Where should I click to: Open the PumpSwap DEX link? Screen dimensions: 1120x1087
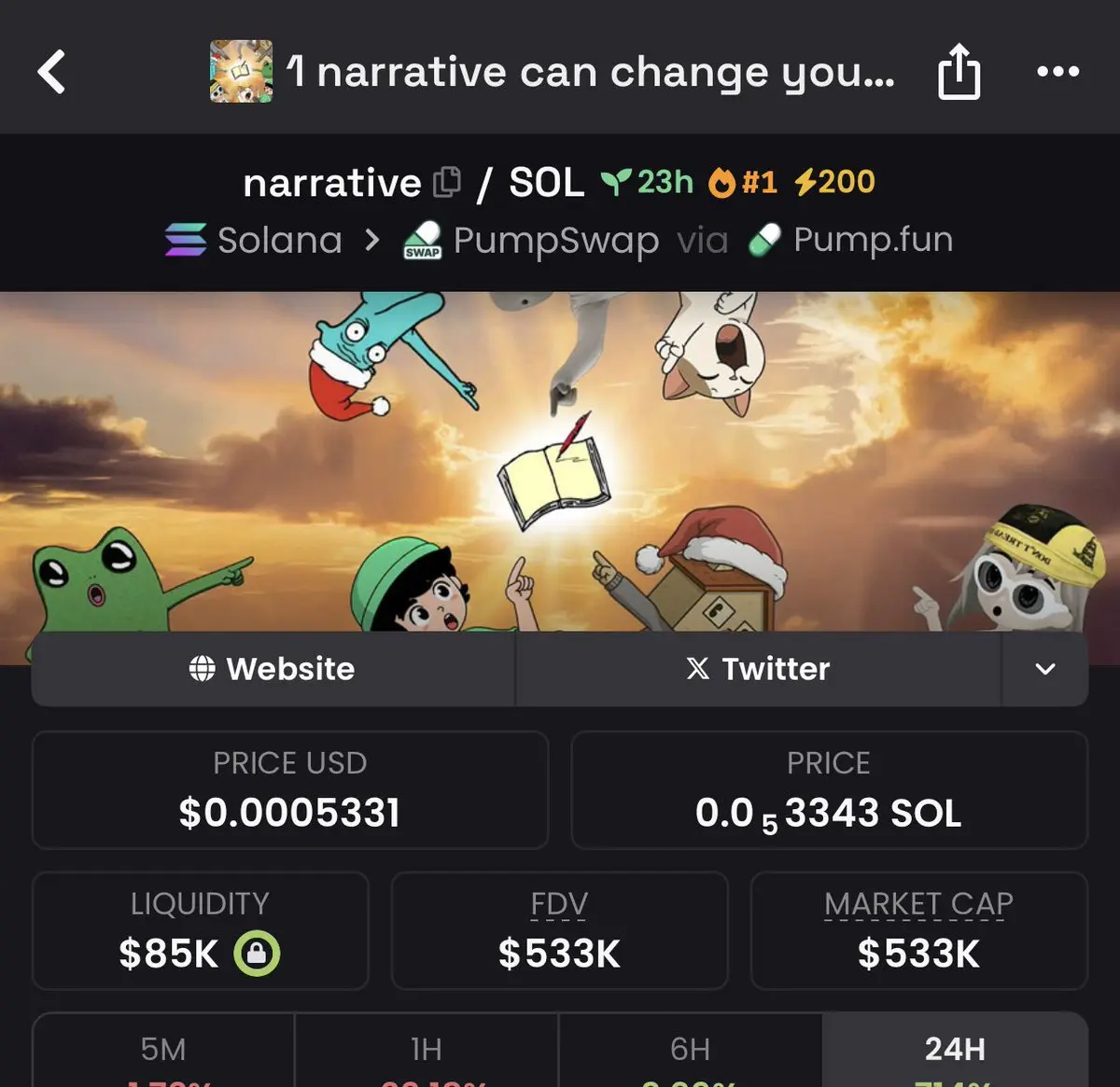[x=531, y=241]
